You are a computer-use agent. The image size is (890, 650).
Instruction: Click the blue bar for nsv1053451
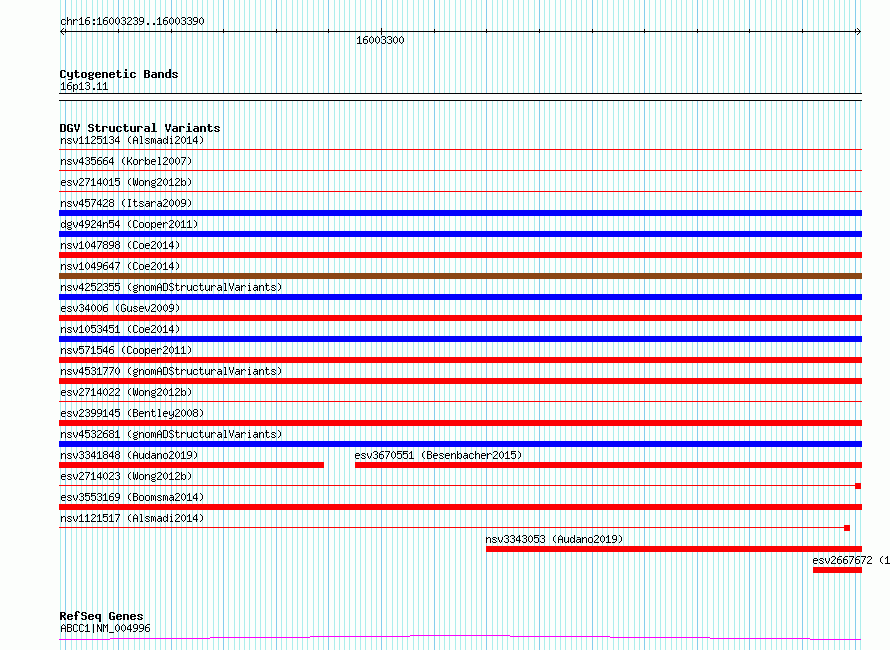(x=460, y=339)
